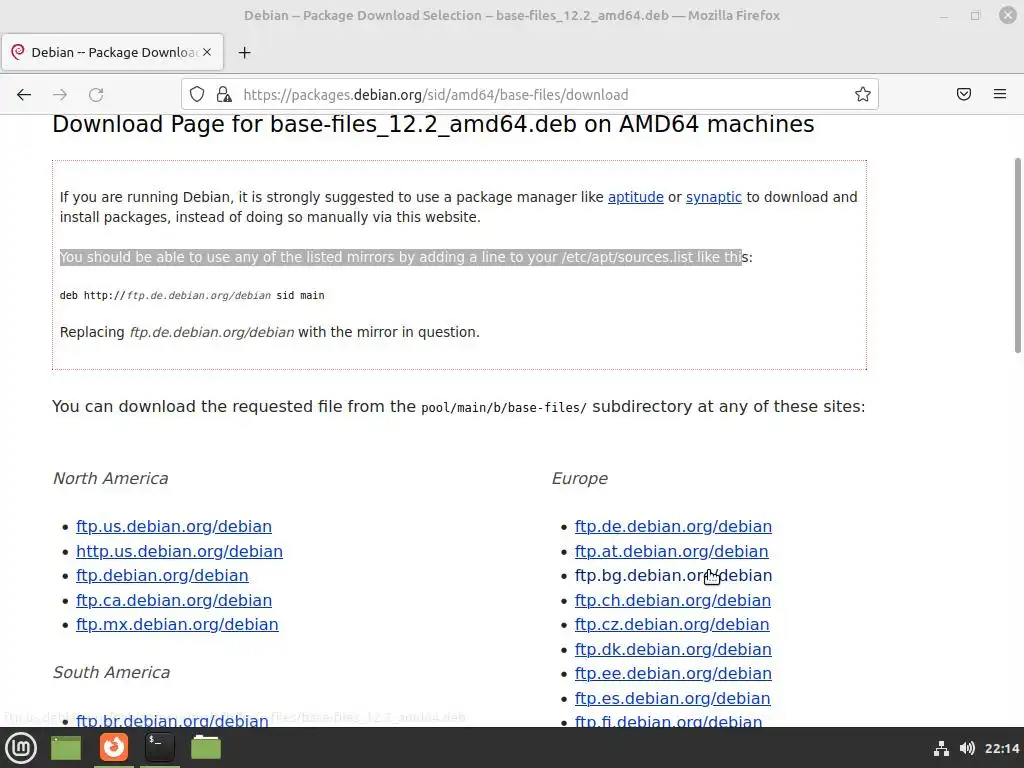Select the Debian Package Download tab
This screenshot has width=1024, height=768.
click(112, 52)
